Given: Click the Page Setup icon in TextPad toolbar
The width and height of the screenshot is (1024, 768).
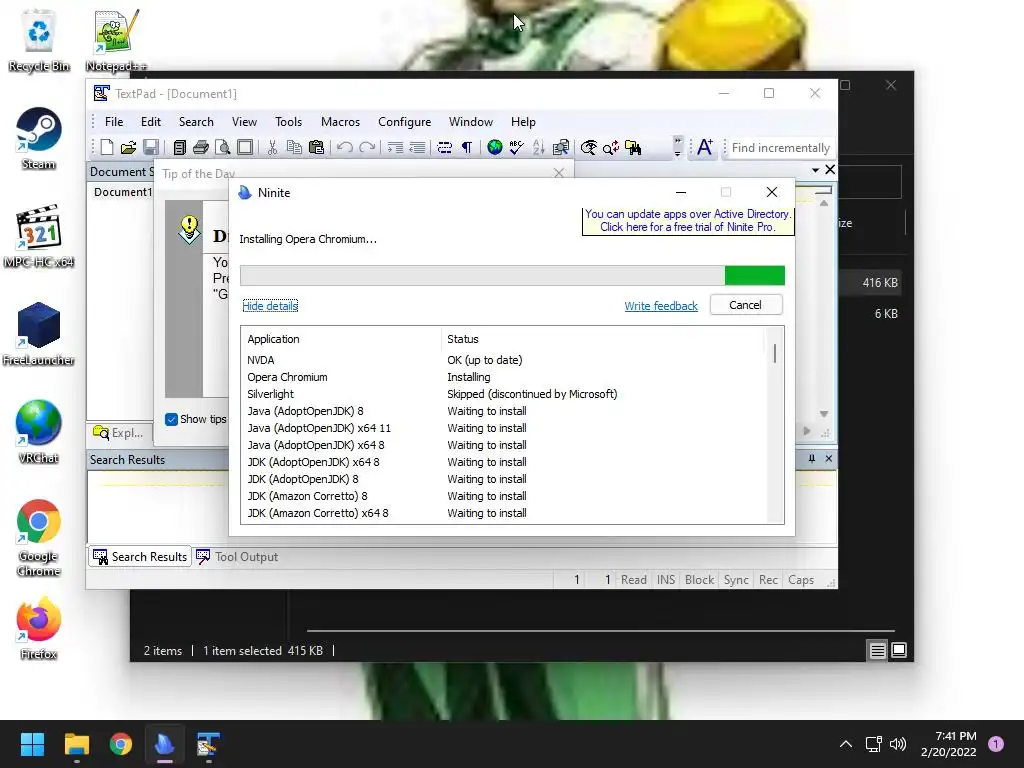Looking at the screenshot, I should (245, 148).
